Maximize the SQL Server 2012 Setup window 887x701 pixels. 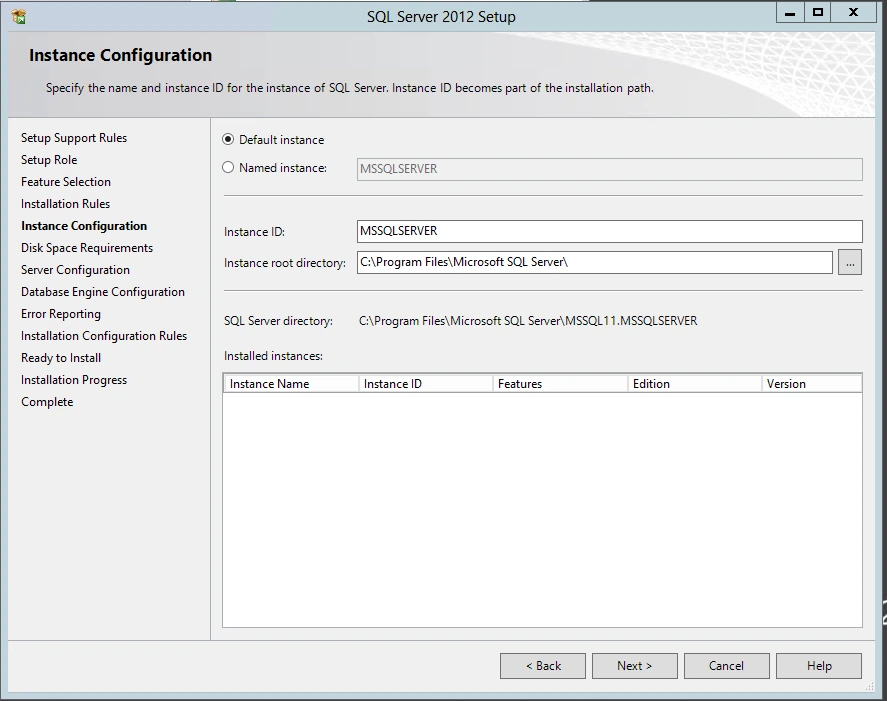pyautogui.click(x=818, y=13)
